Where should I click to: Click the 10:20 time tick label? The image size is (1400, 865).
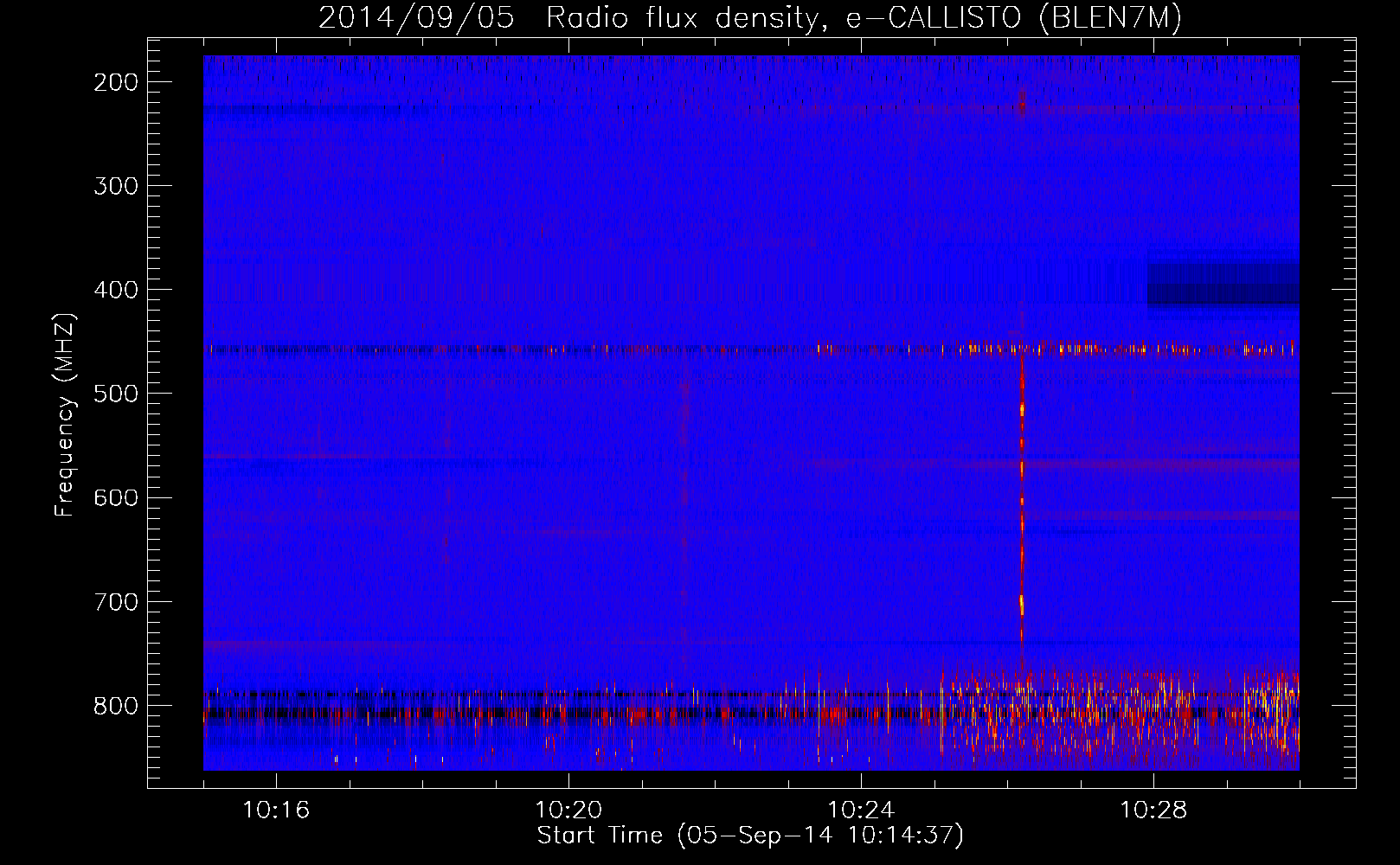pyautogui.click(x=568, y=811)
